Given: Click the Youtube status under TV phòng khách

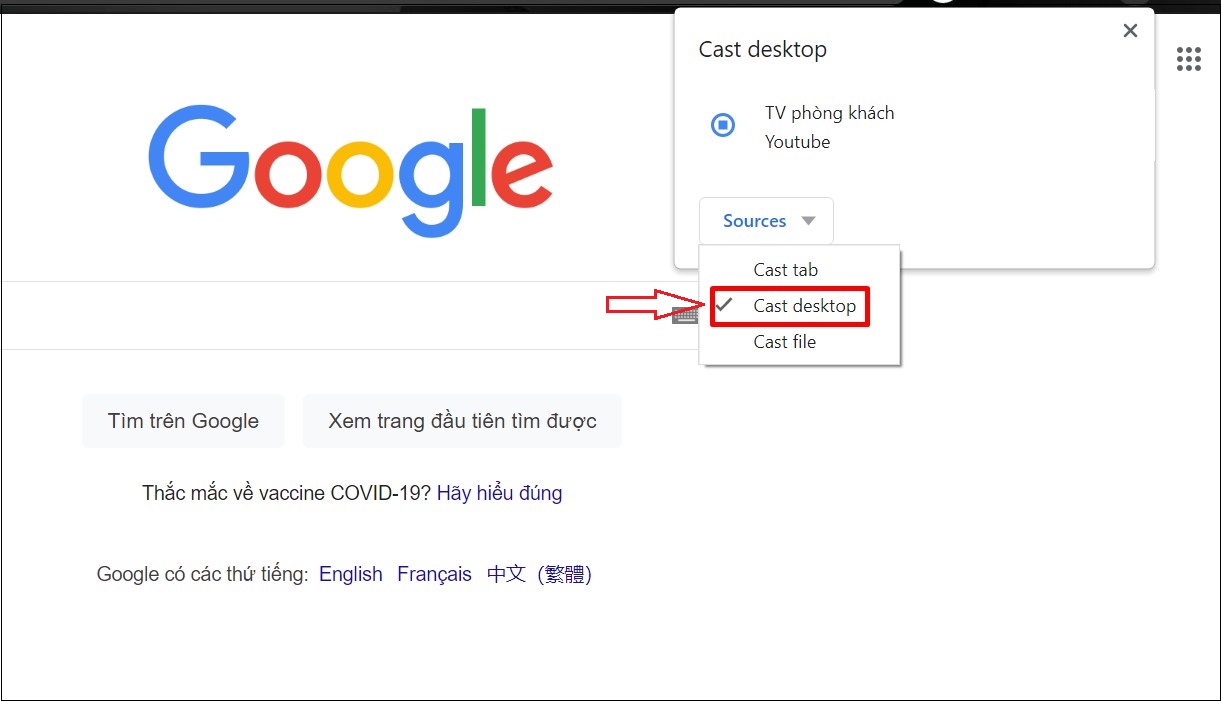Looking at the screenshot, I should pos(797,142).
